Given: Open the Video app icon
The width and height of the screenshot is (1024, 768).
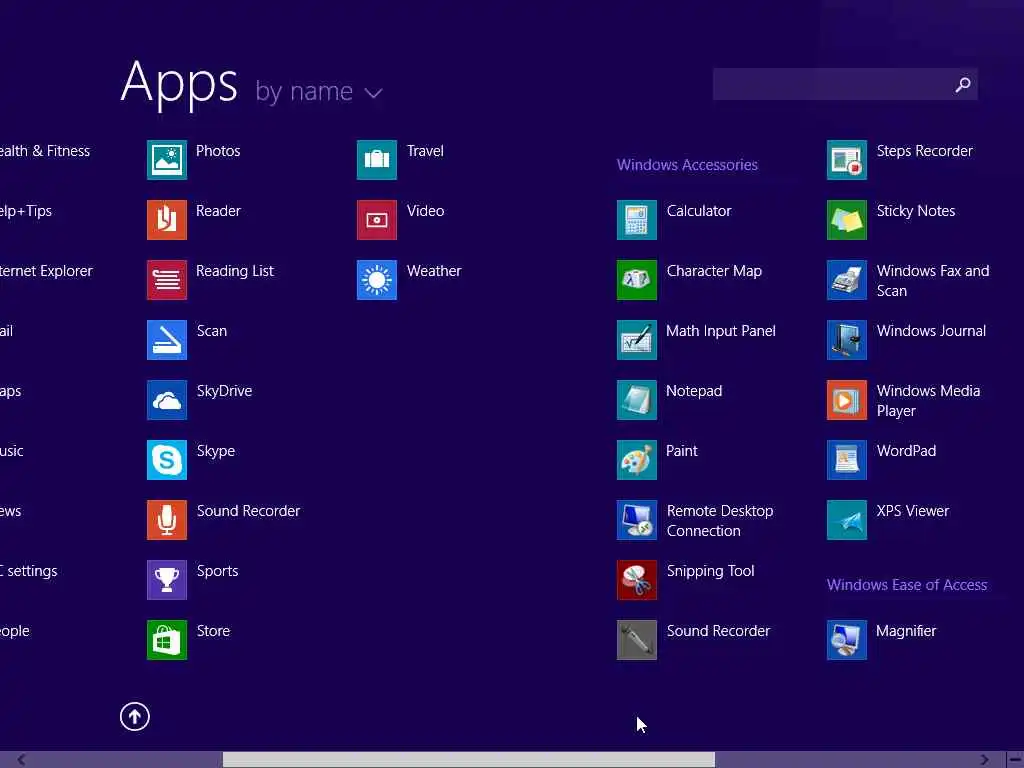Looking at the screenshot, I should tap(377, 220).
